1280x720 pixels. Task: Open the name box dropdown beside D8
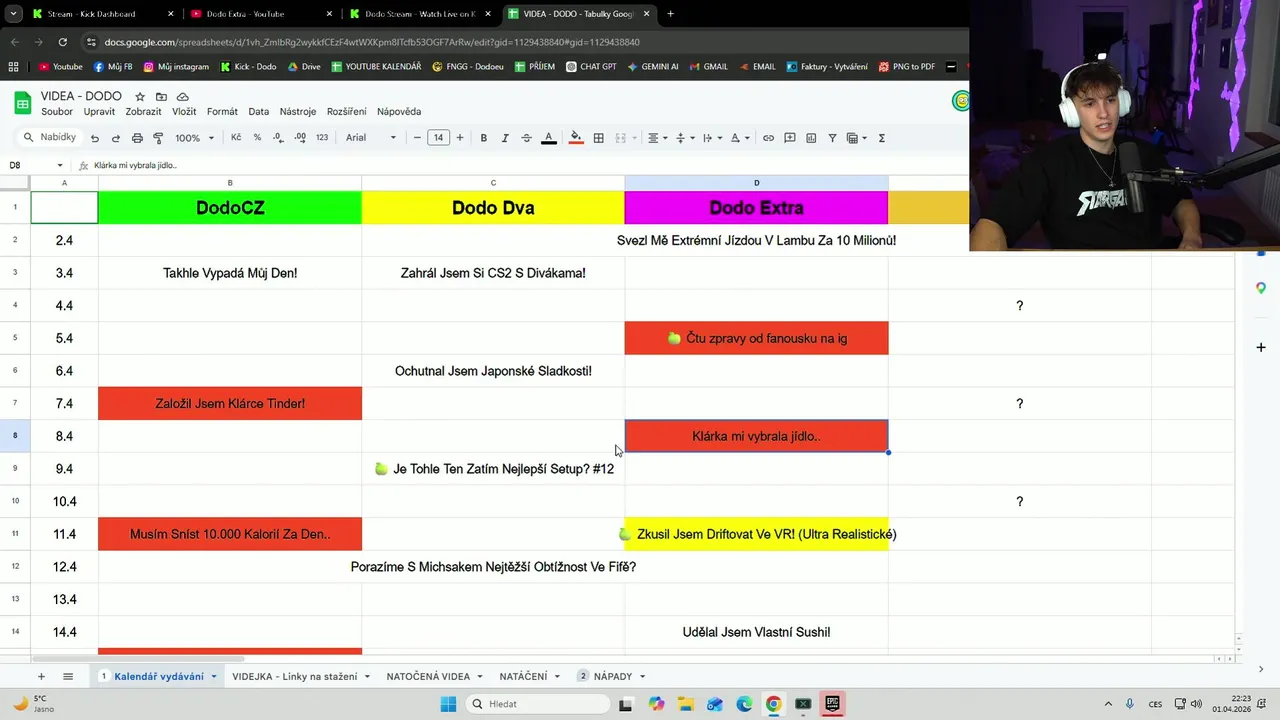(60, 165)
